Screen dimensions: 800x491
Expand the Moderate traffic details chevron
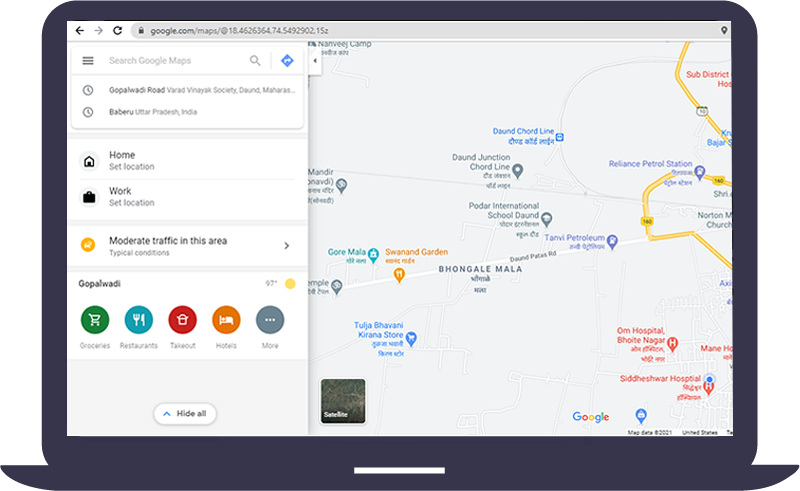point(286,245)
